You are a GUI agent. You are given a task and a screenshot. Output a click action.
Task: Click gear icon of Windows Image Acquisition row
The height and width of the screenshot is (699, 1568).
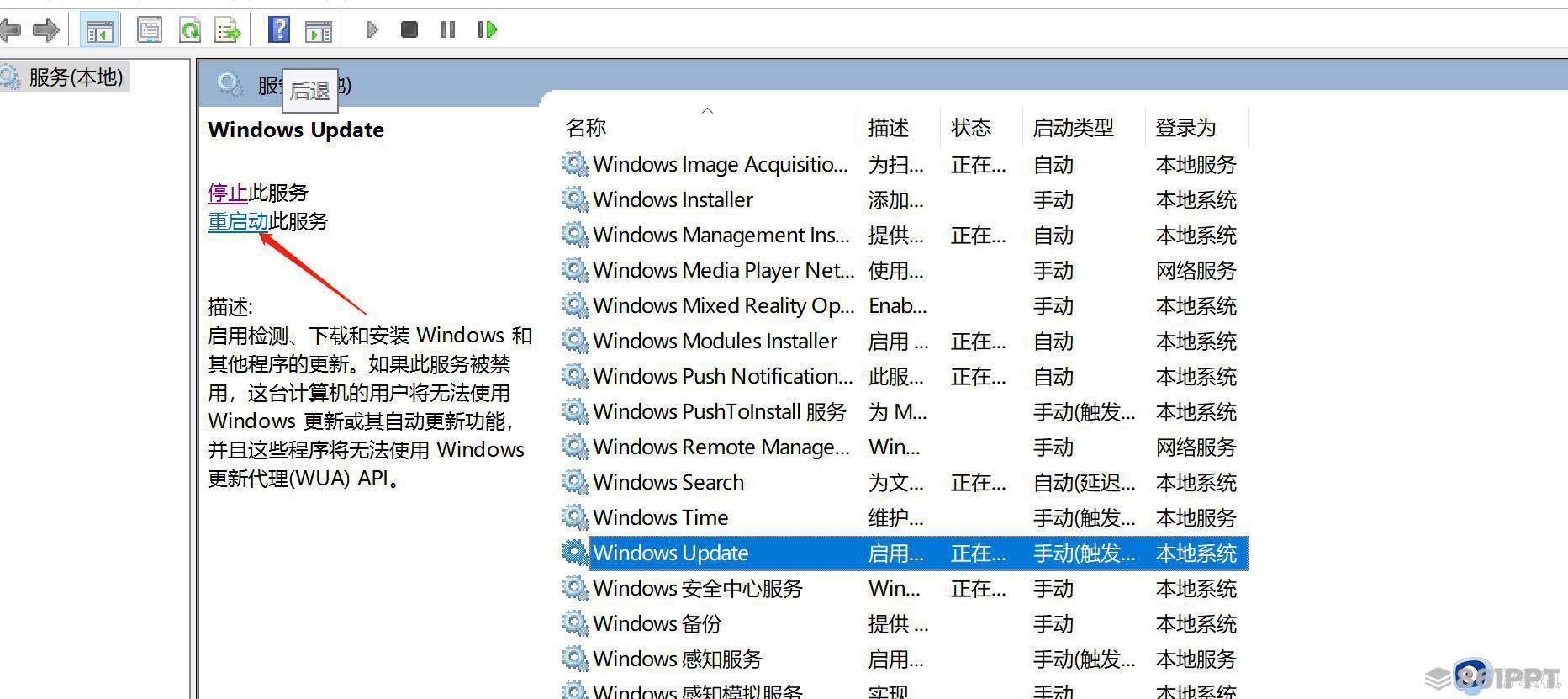[575, 164]
